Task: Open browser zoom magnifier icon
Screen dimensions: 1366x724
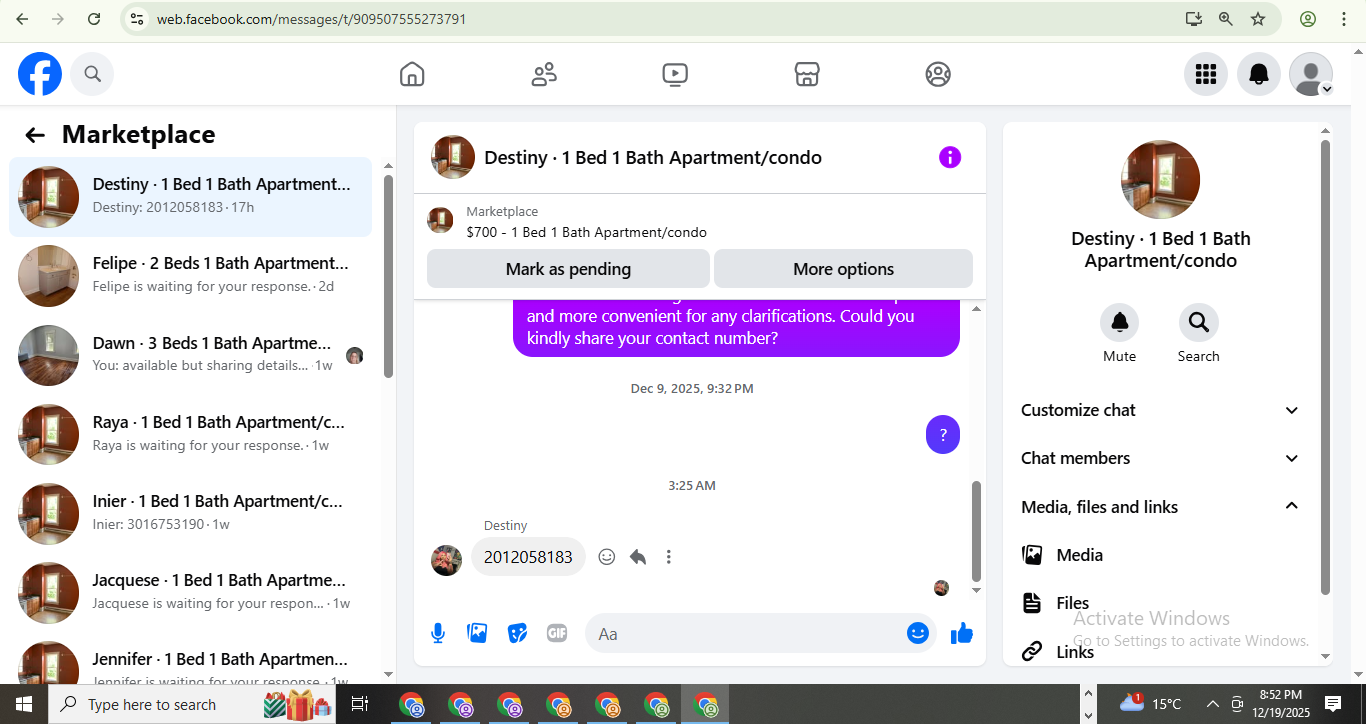Action: point(1226,19)
